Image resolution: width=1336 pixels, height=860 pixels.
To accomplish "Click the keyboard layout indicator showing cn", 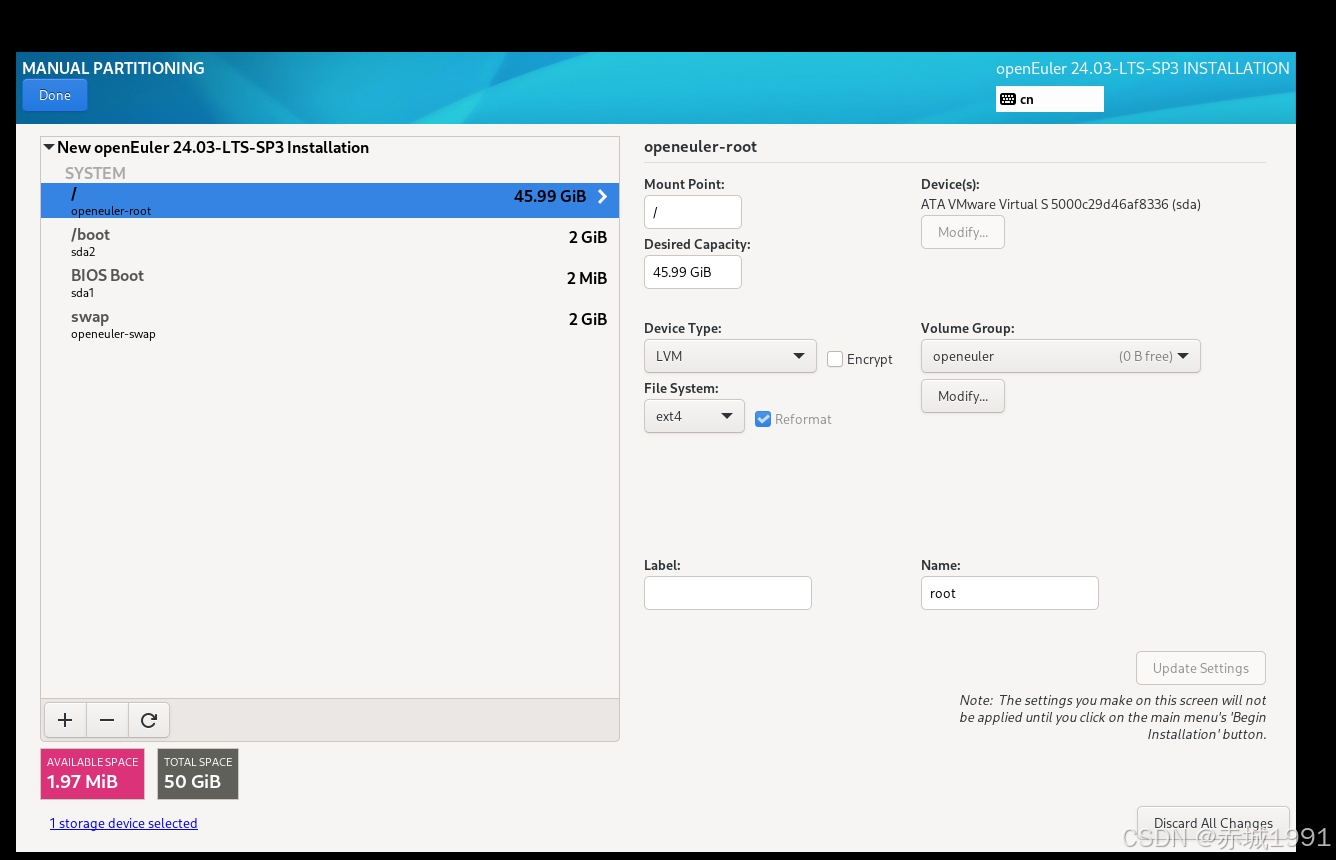I will [x=1048, y=98].
